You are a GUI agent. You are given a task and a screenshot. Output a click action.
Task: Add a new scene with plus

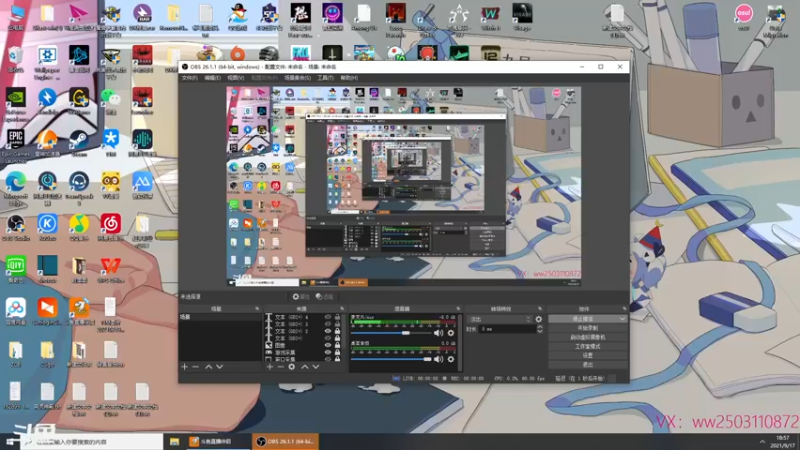pyautogui.click(x=185, y=366)
